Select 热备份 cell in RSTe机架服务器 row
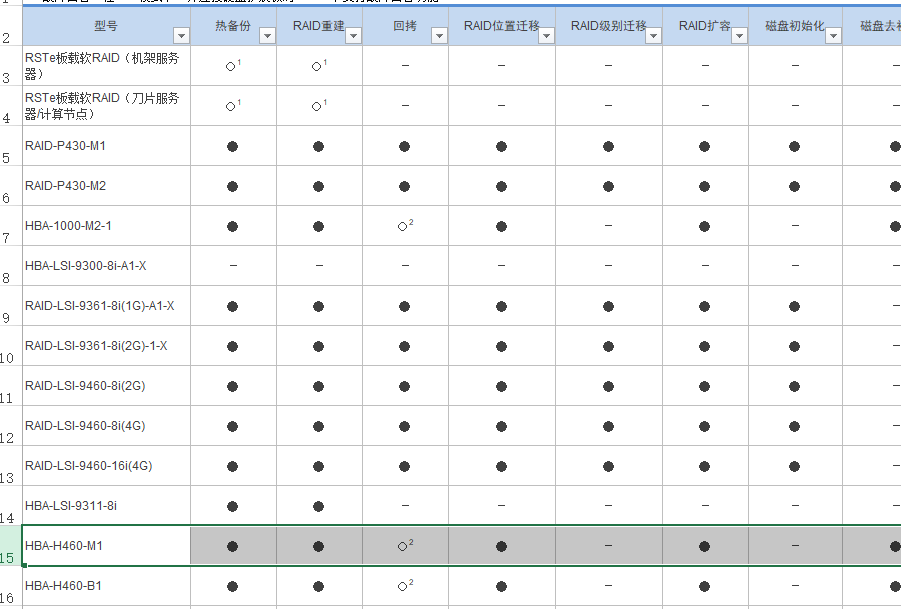 233,66
